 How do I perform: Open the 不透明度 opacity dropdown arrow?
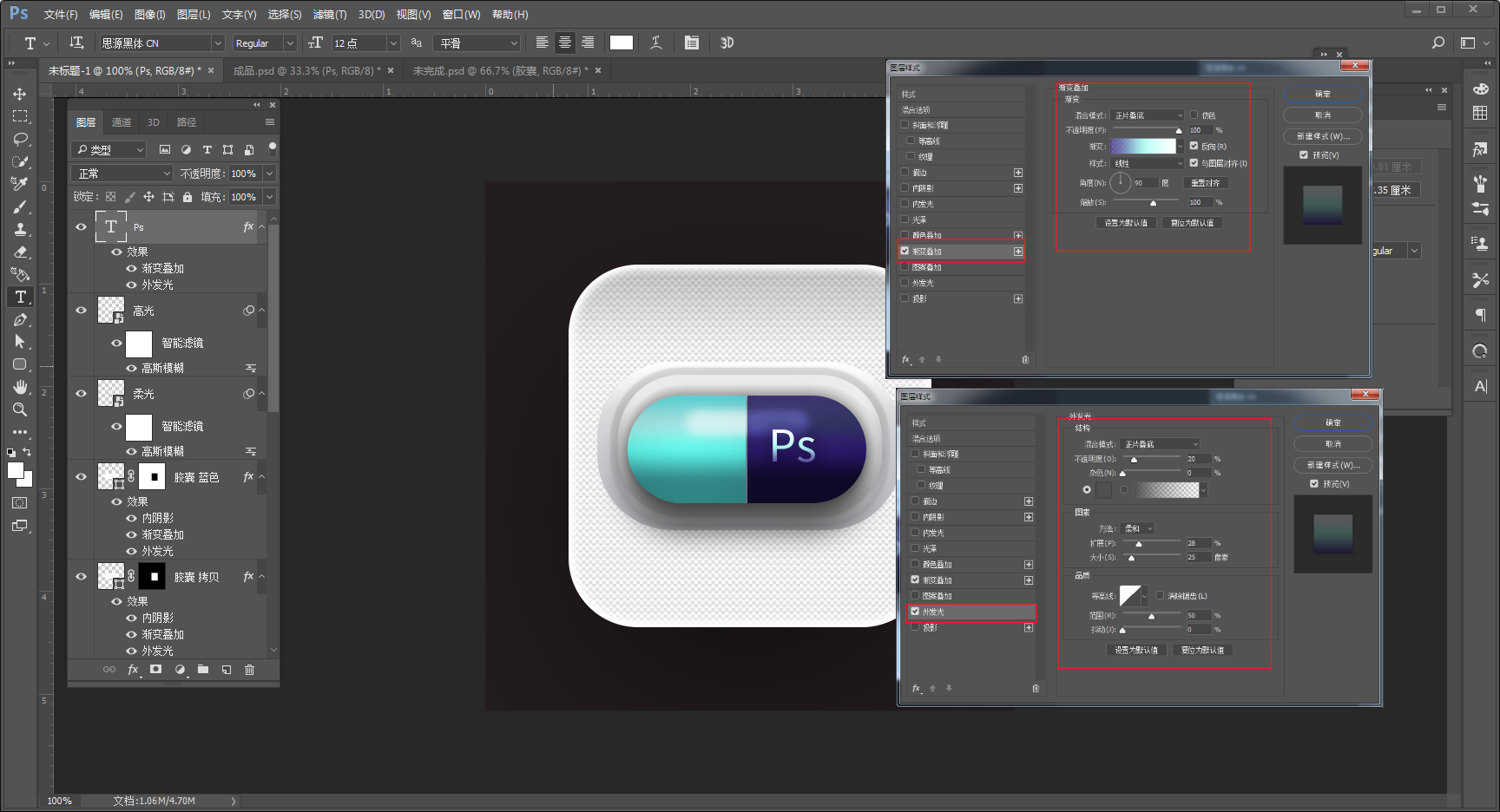(x=269, y=174)
